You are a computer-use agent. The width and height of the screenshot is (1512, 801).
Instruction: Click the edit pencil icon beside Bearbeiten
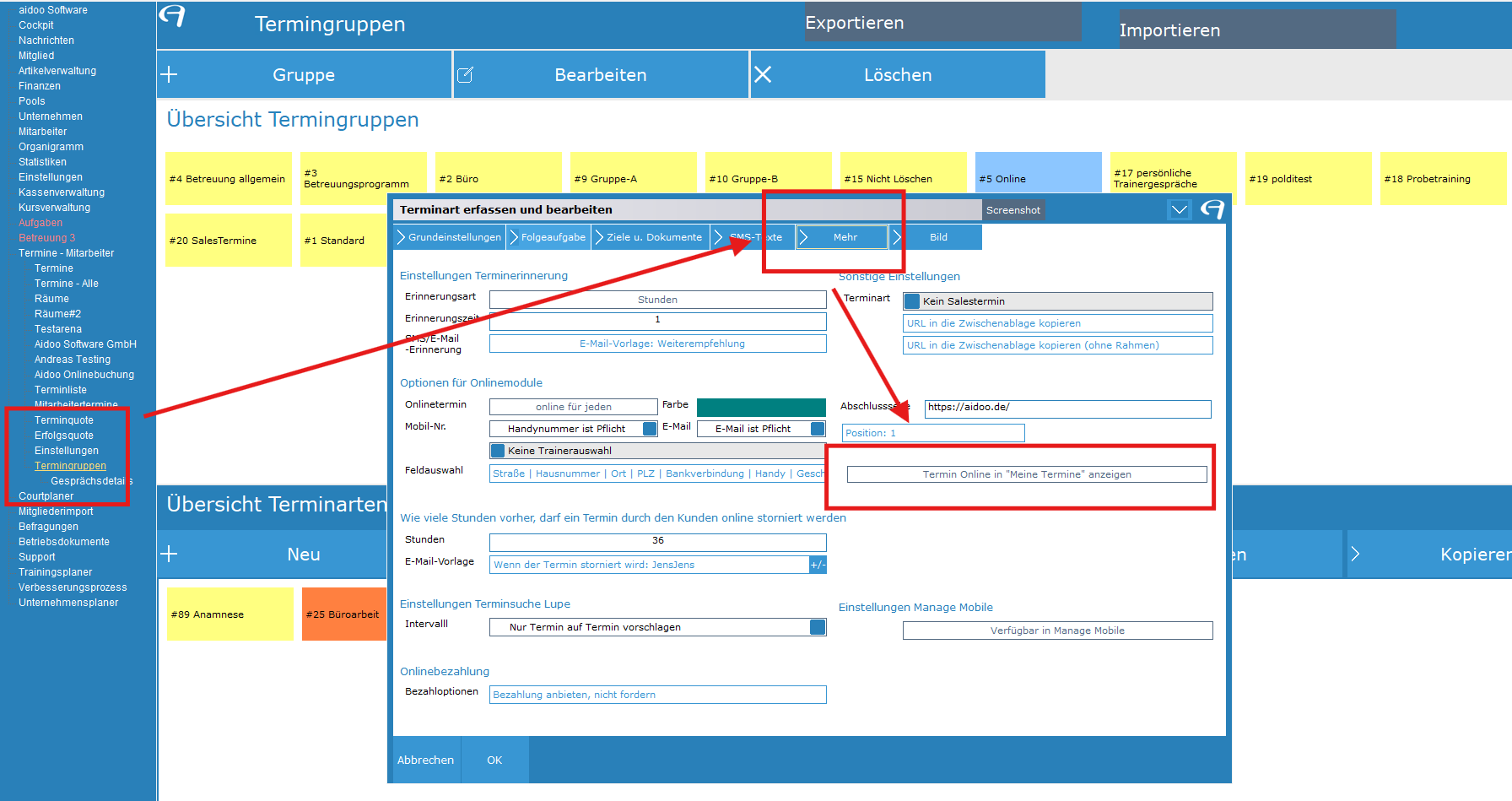click(x=465, y=75)
